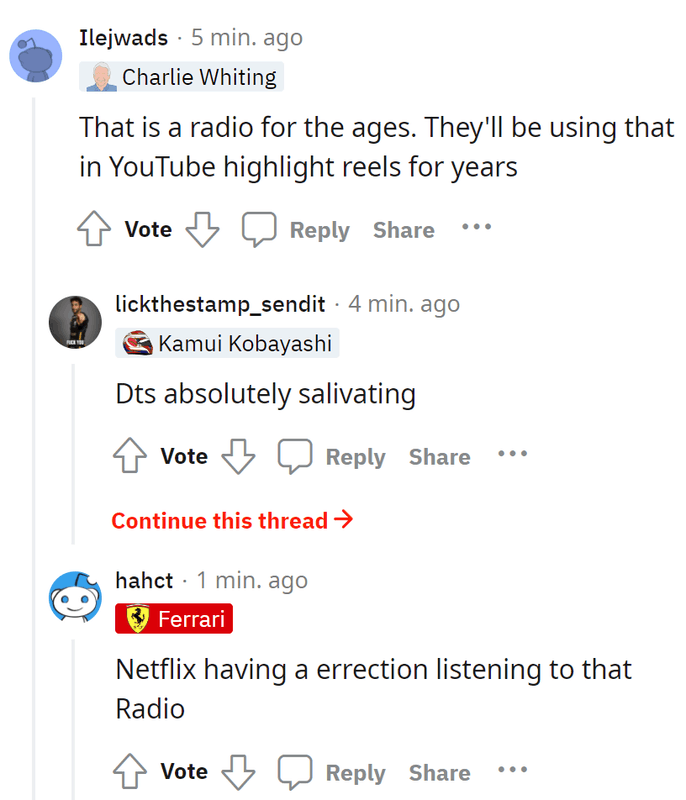Collapse Ilejwads' thread using the vertical line

coord(35,450)
